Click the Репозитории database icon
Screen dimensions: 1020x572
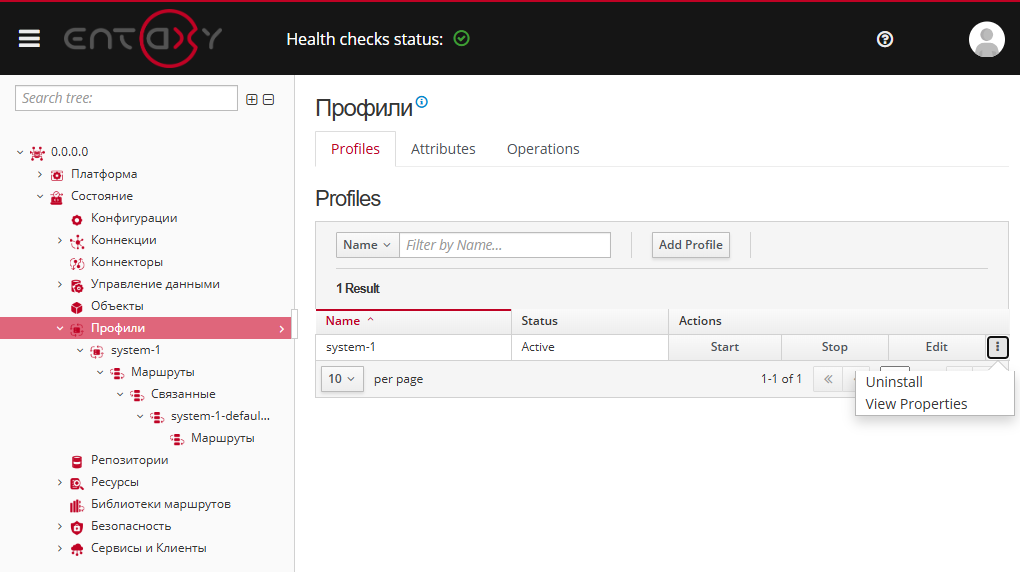click(x=77, y=461)
